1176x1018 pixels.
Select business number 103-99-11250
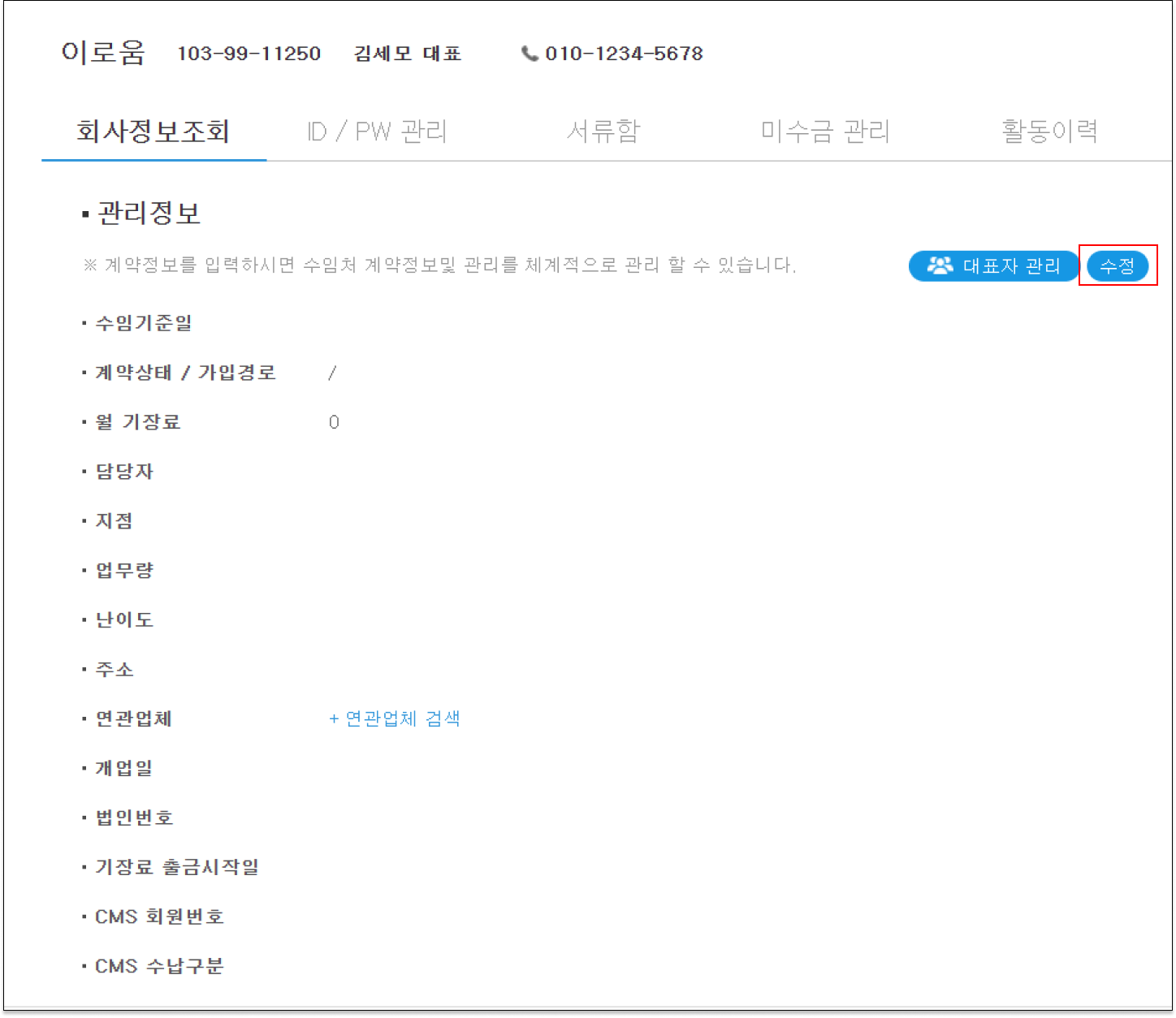[x=249, y=54]
